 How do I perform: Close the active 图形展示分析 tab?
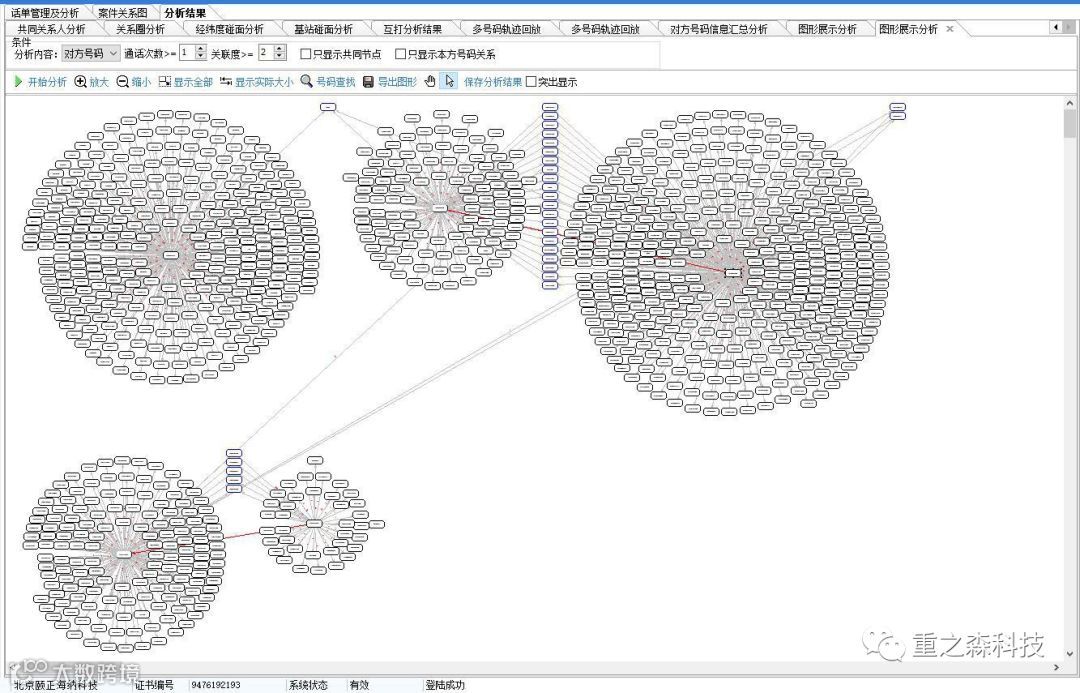tap(951, 29)
